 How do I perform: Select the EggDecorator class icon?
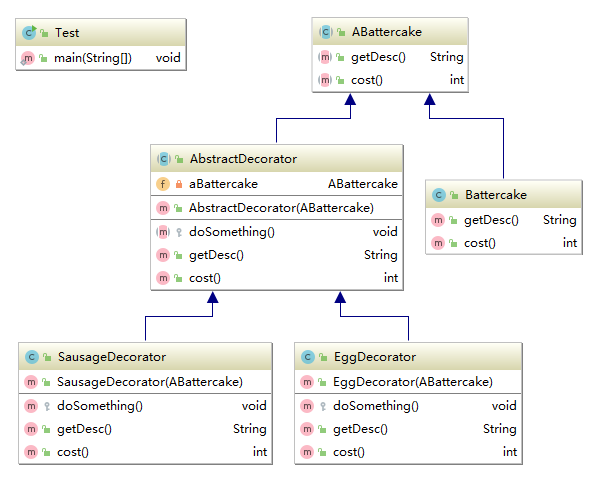(308, 357)
